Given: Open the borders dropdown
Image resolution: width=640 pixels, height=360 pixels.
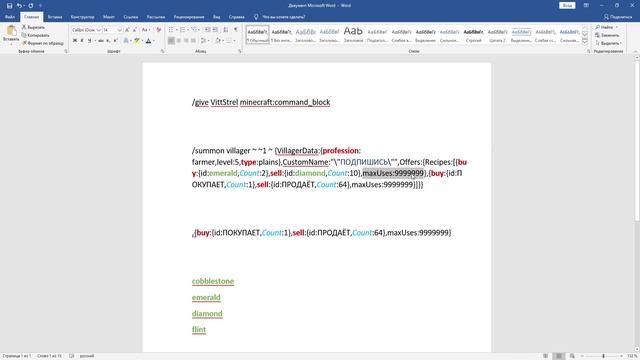Looking at the screenshot, I should point(231,41).
